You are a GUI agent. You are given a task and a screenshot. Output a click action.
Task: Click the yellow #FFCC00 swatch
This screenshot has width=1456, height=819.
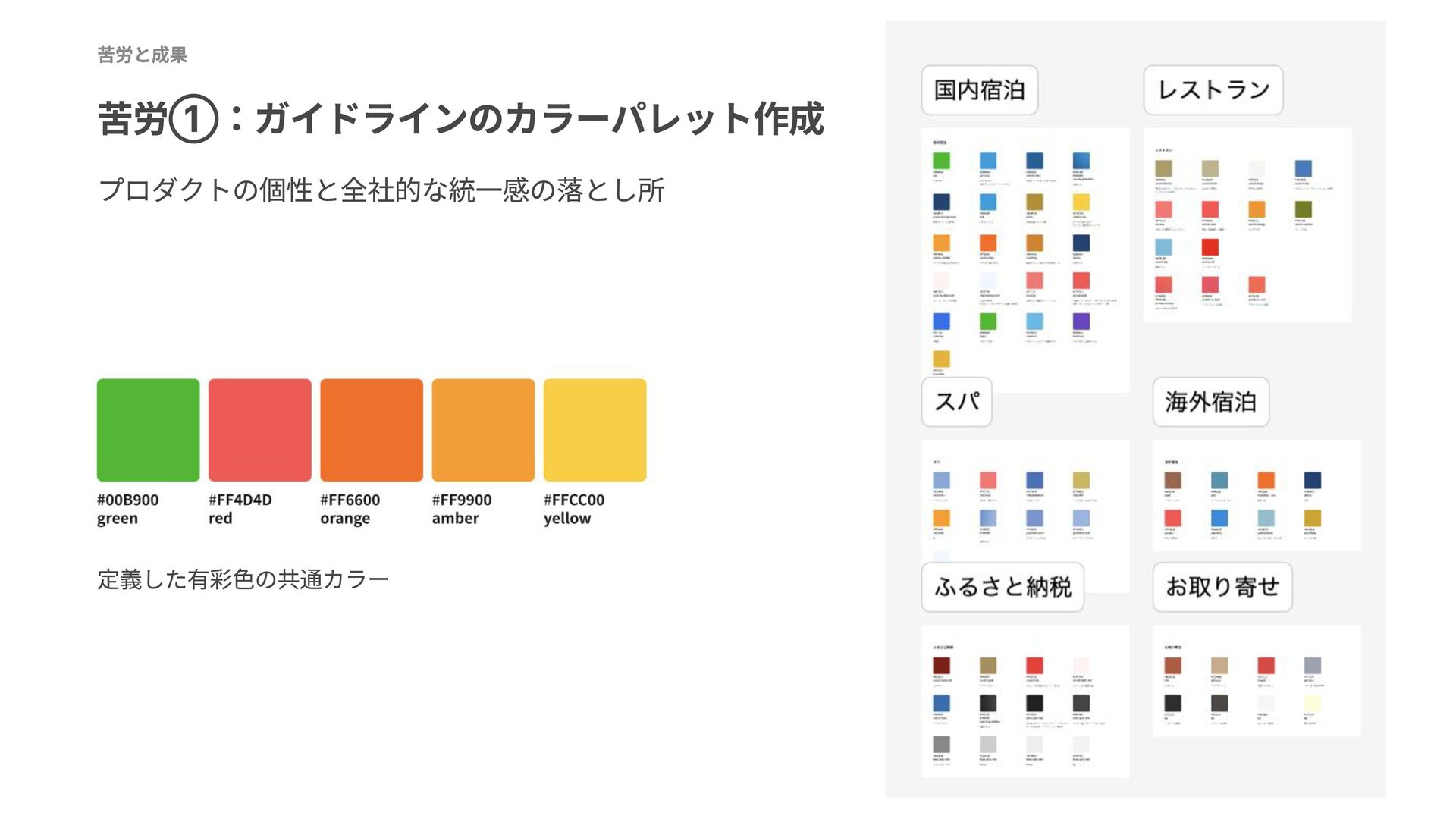tap(595, 430)
